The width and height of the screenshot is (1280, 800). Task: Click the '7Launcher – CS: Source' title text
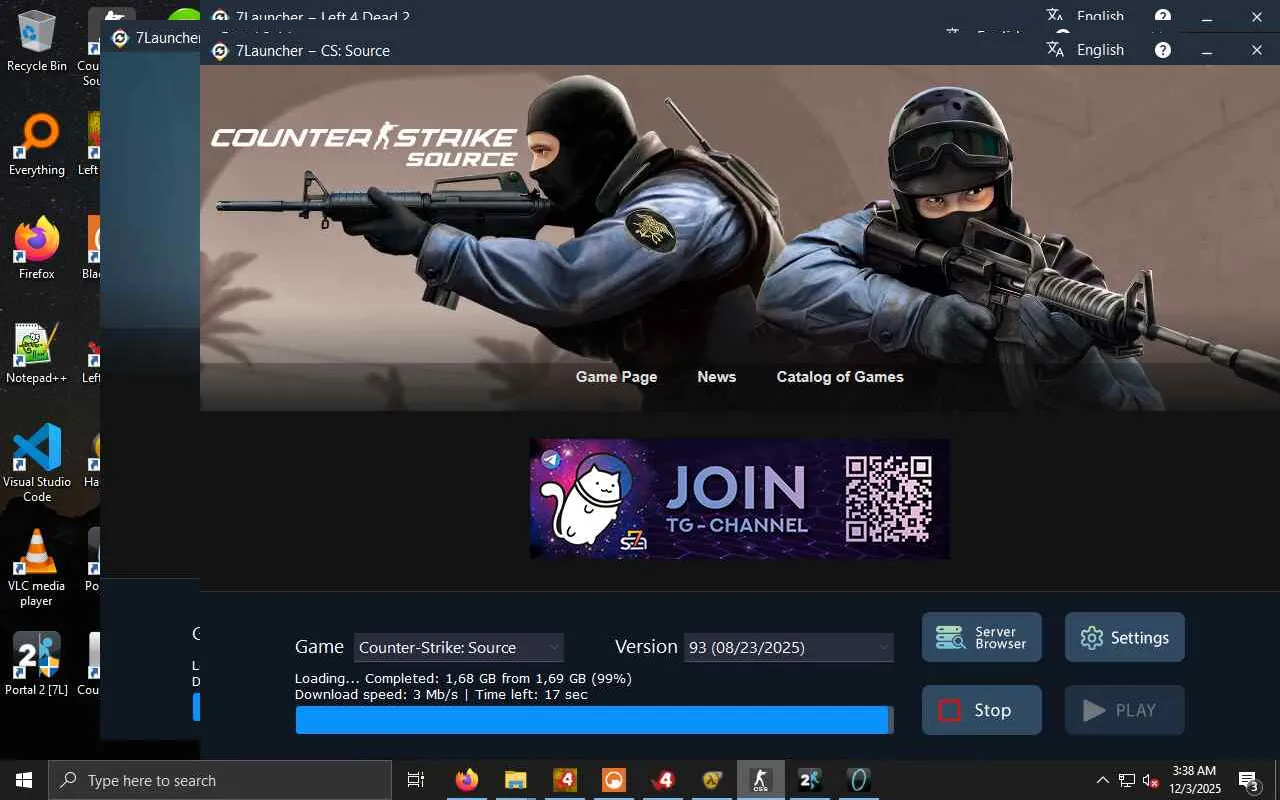click(313, 51)
